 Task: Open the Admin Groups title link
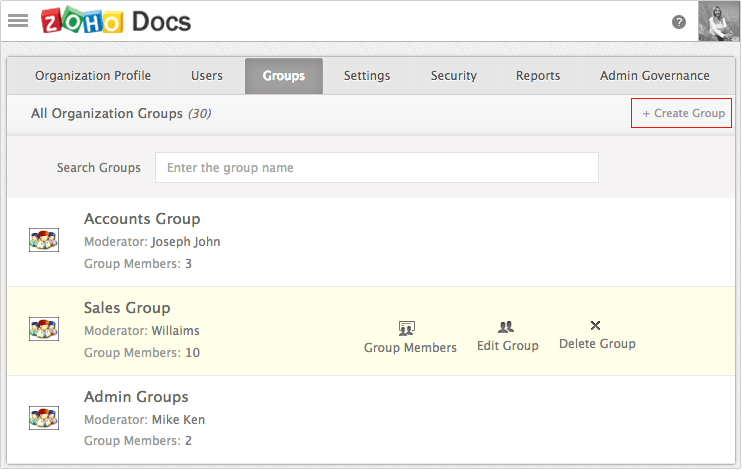(x=136, y=397)
